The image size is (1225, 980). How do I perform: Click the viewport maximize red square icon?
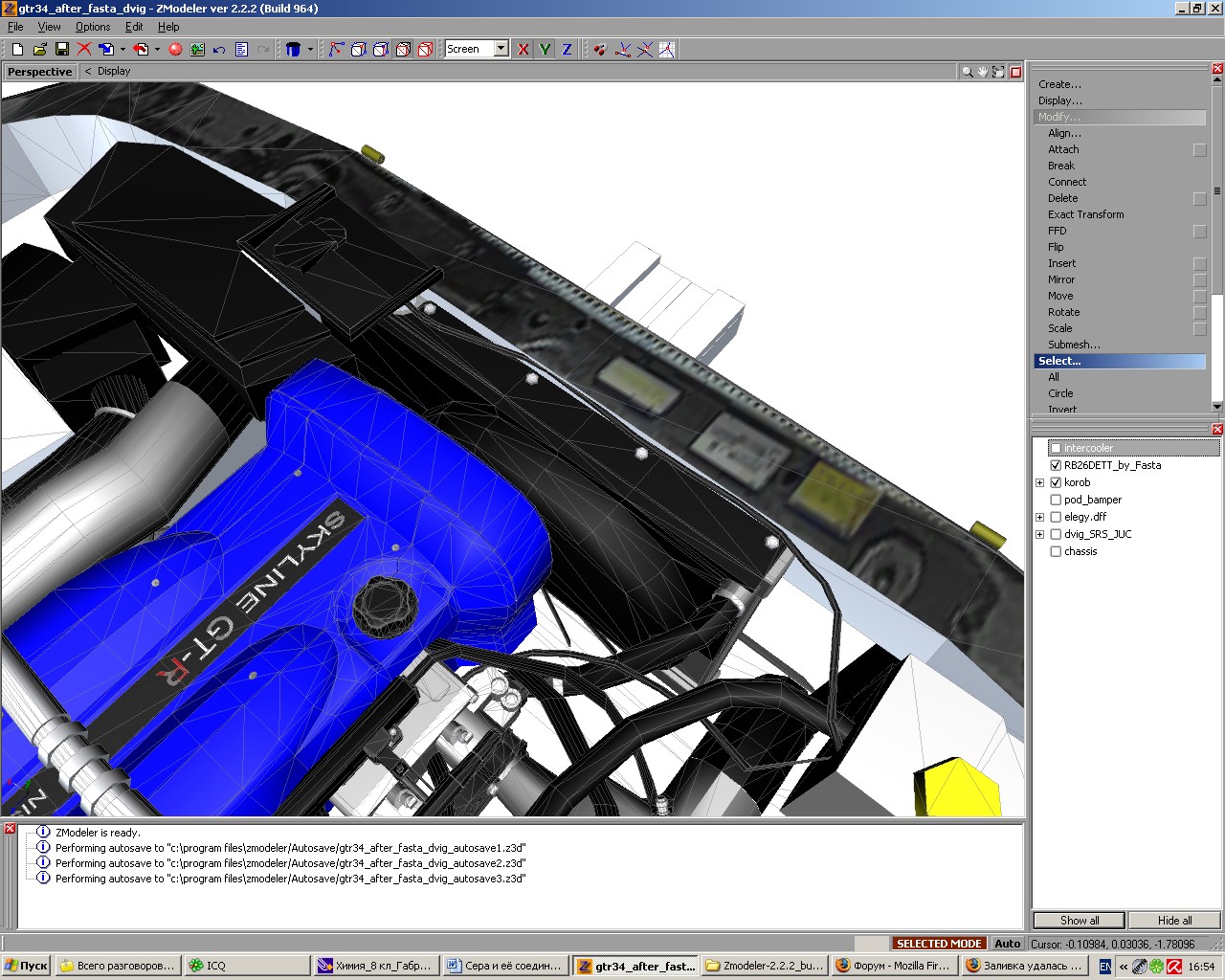point(1015,72)
